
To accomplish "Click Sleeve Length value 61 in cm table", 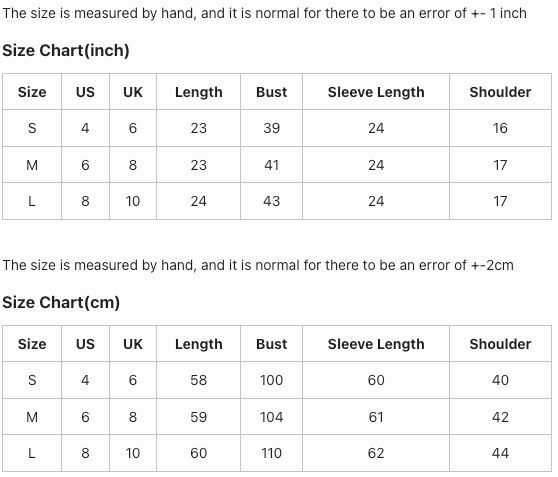I will coord(376,417).
